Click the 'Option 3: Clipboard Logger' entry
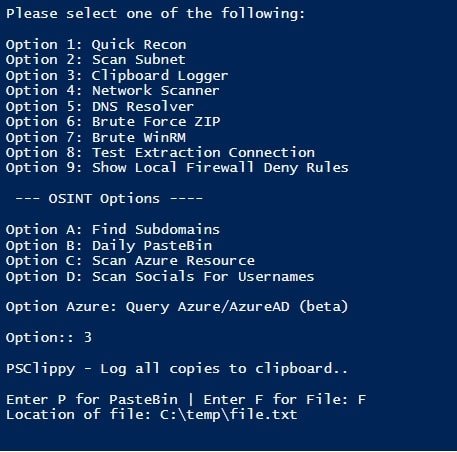457x452 pixels. (x=117, y=76)
